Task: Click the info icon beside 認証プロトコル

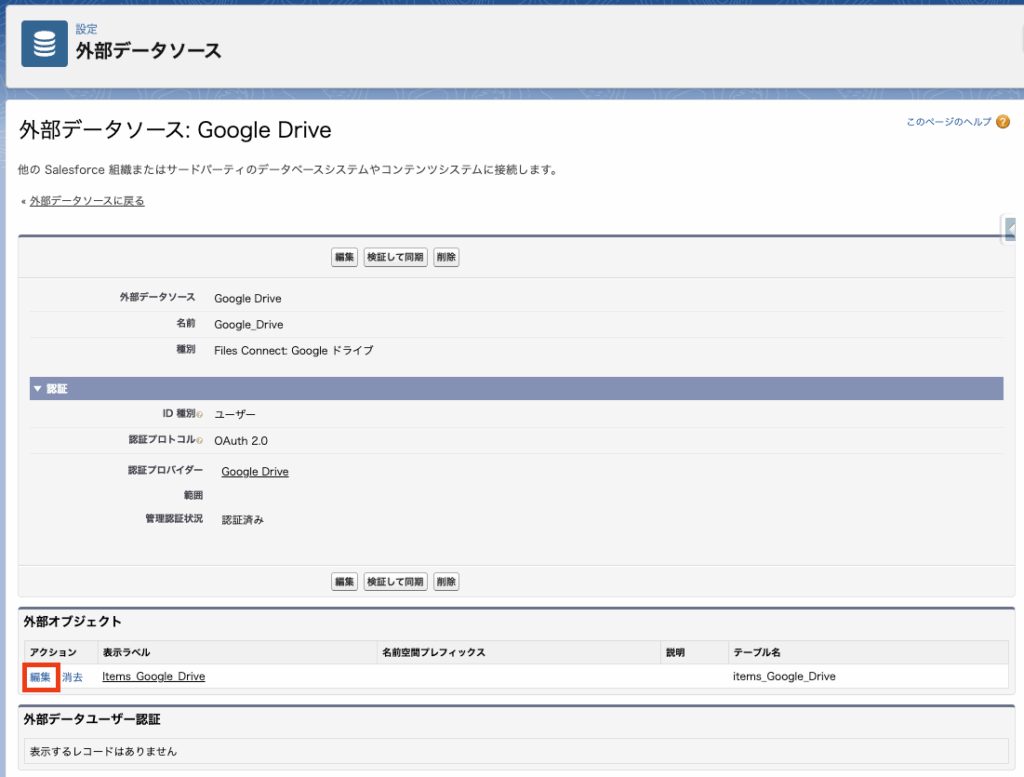Action: tap(200, 441)
